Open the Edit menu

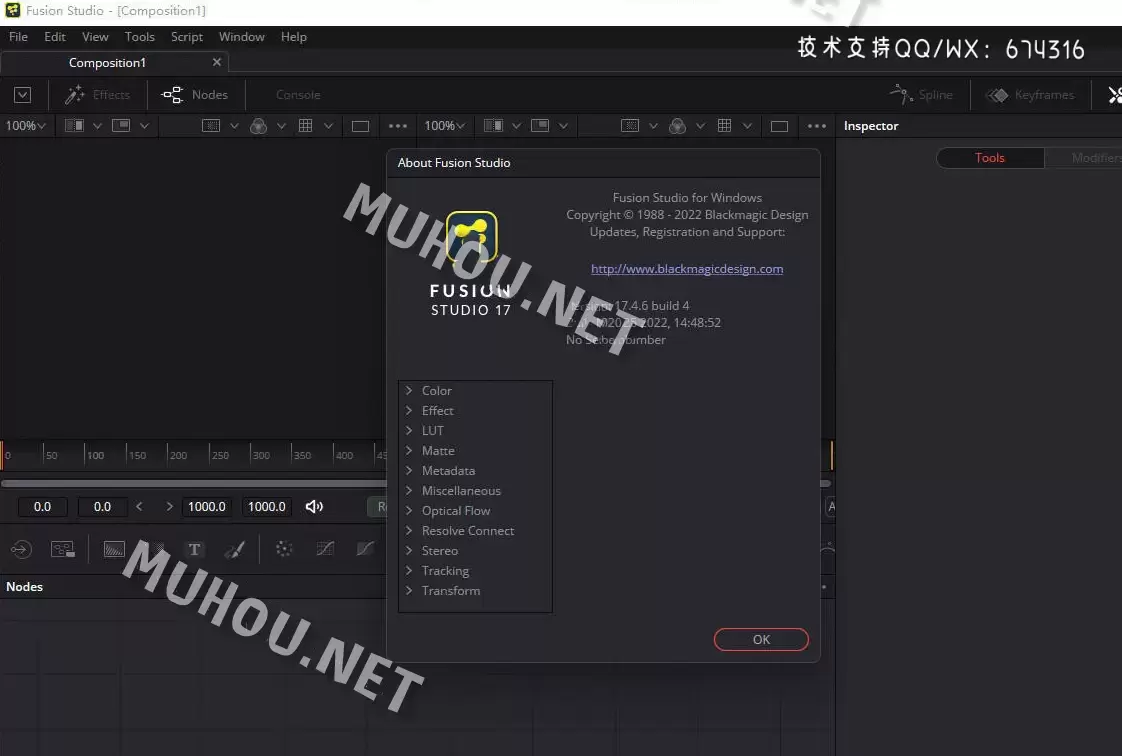54,36
